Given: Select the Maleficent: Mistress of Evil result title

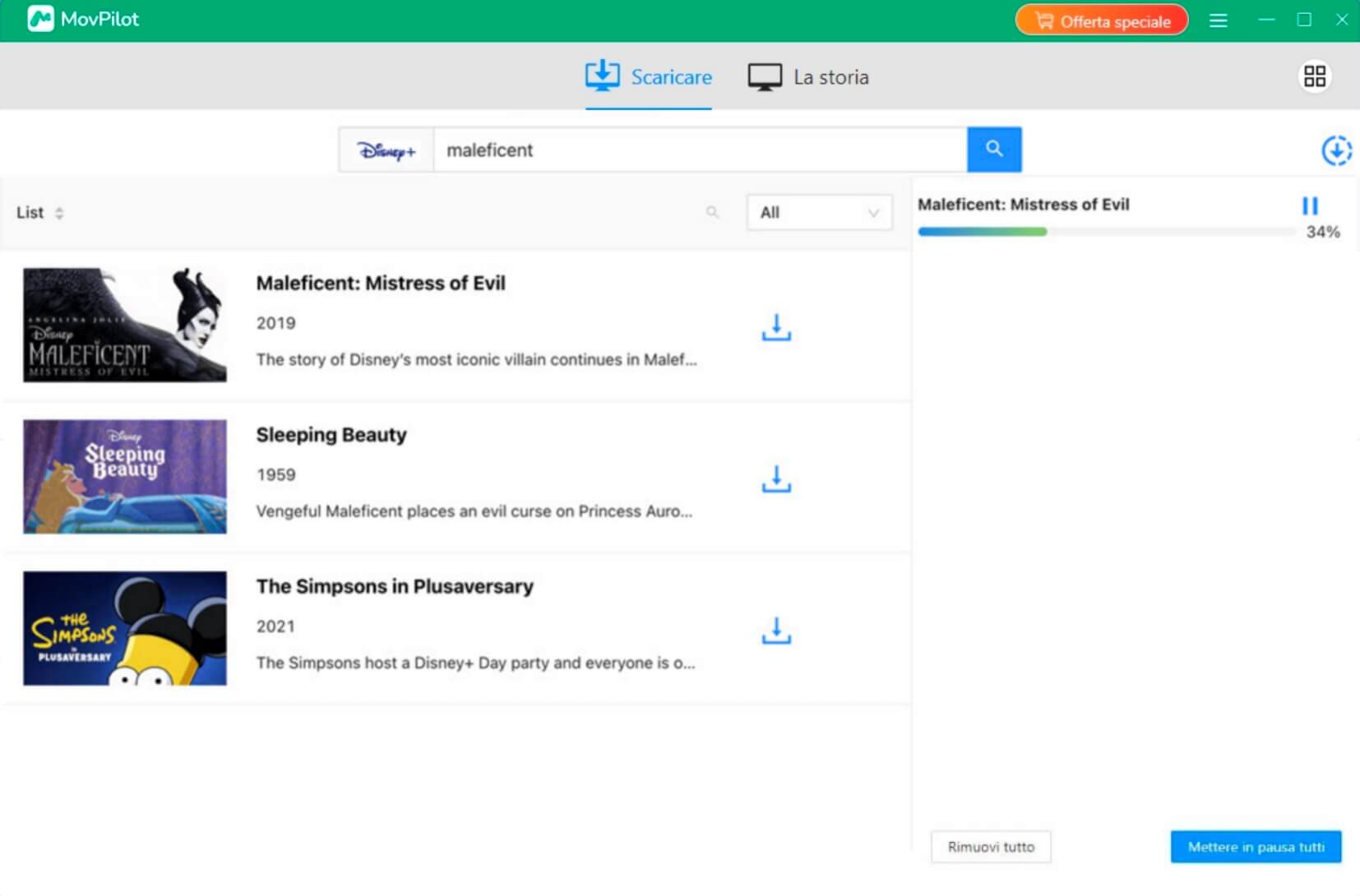Looking at the screenshot, I should tap(381, 284).
